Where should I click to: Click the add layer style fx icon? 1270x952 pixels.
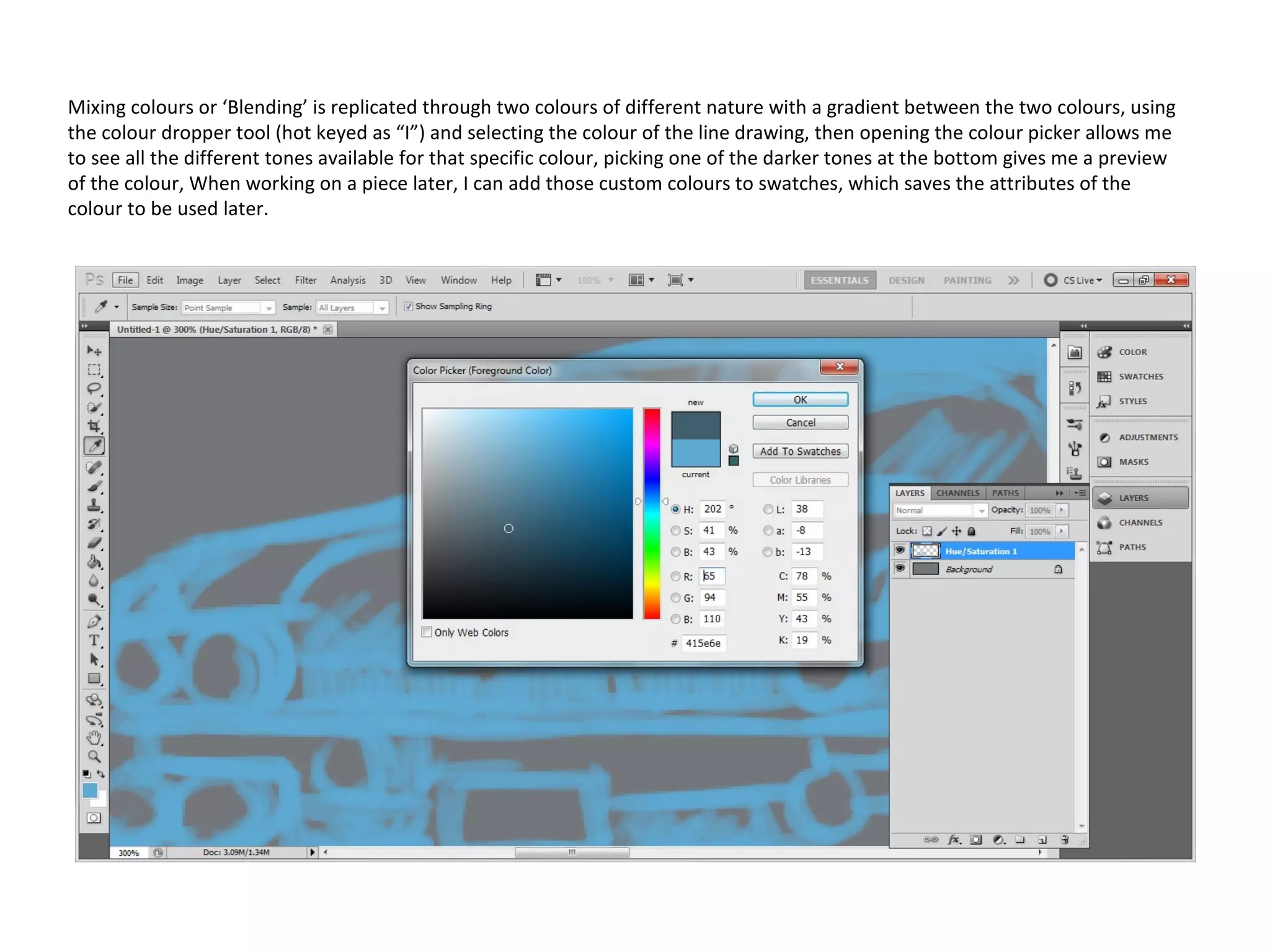pyautogui.click(x=954, y=840)
